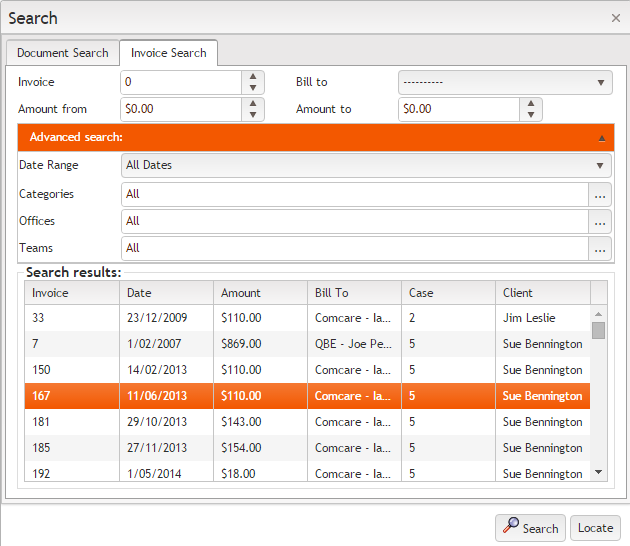630x546 pixels.
Task: Close the Search dialog
Action: pyautogui.click(x=616, y=18)
